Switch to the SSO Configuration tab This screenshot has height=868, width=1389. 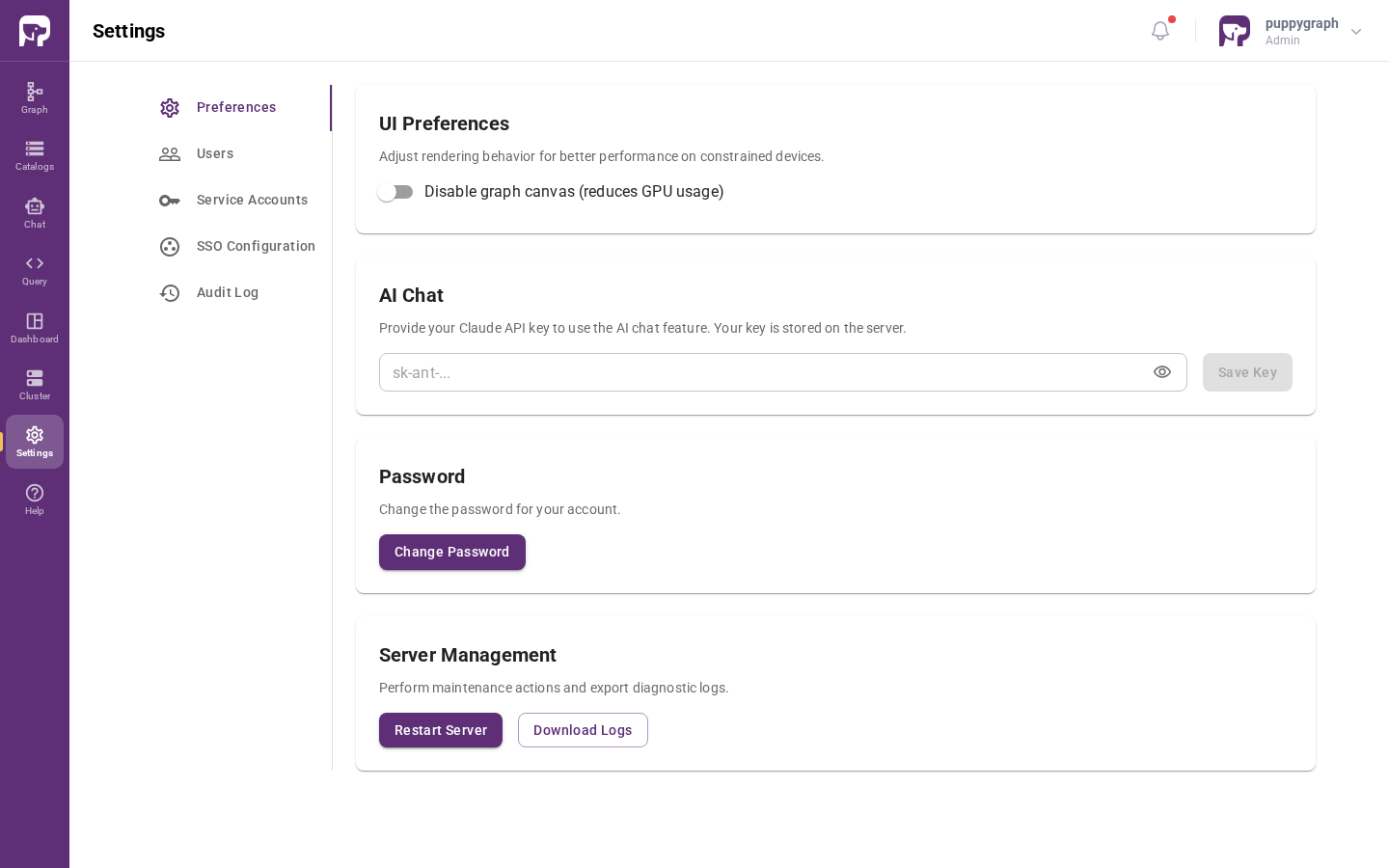(235, 247)
